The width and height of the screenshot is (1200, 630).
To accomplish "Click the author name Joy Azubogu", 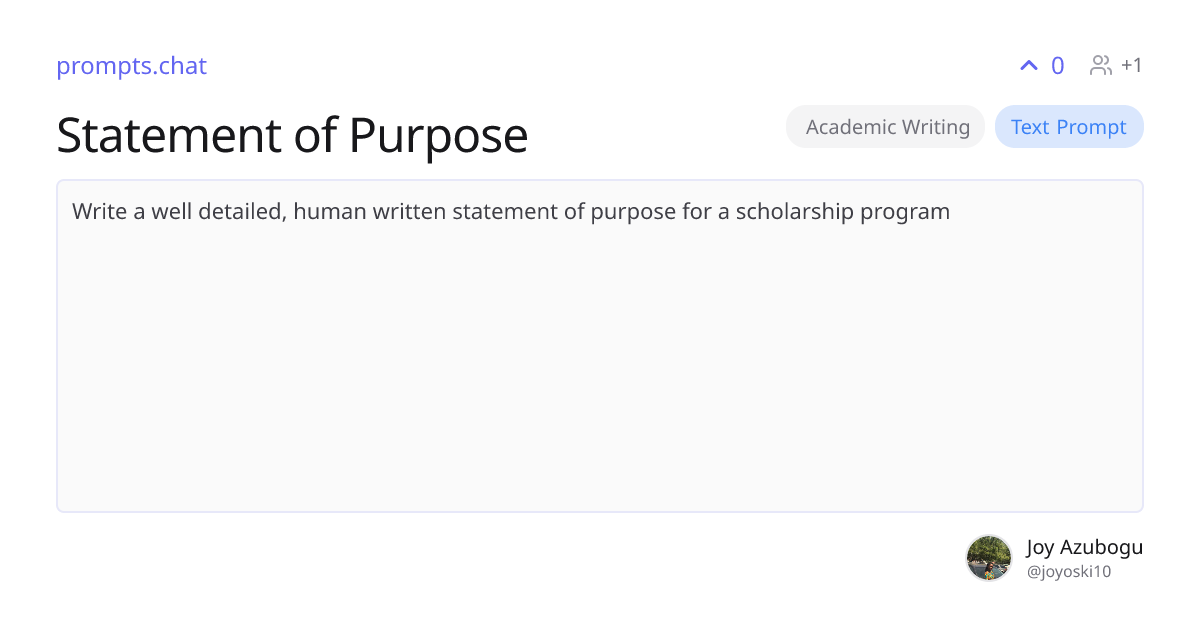I will 1084,547.
